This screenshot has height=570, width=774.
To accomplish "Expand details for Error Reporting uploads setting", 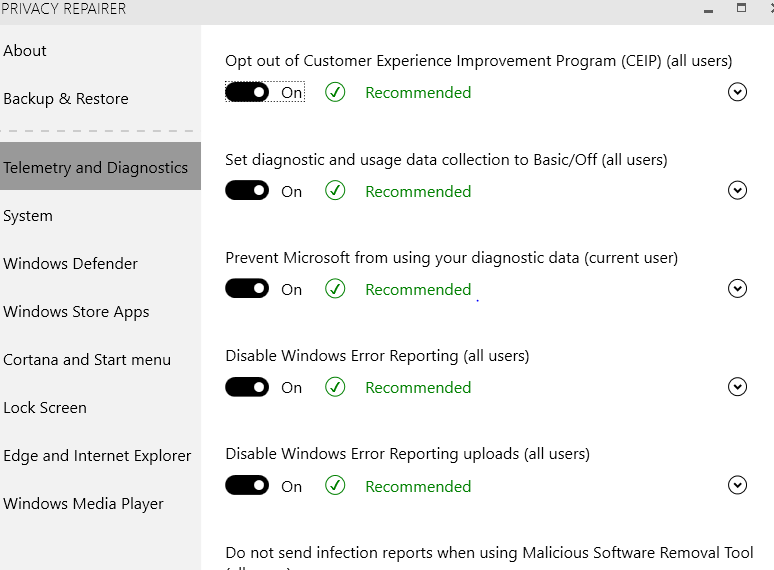I will pos(737,485).
